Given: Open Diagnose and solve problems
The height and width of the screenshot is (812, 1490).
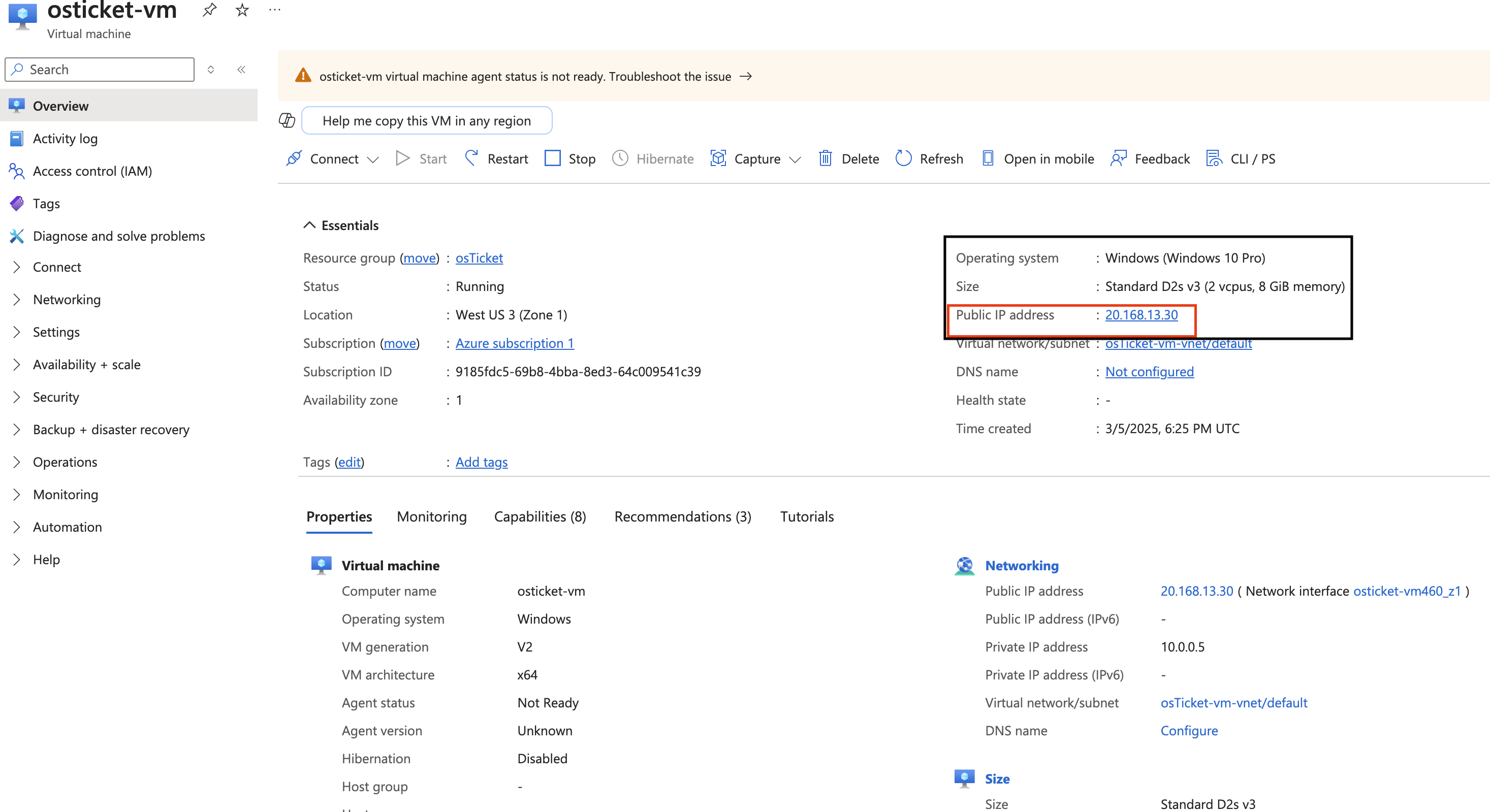Looking at the screenshot, I should (x=129, y=236).
